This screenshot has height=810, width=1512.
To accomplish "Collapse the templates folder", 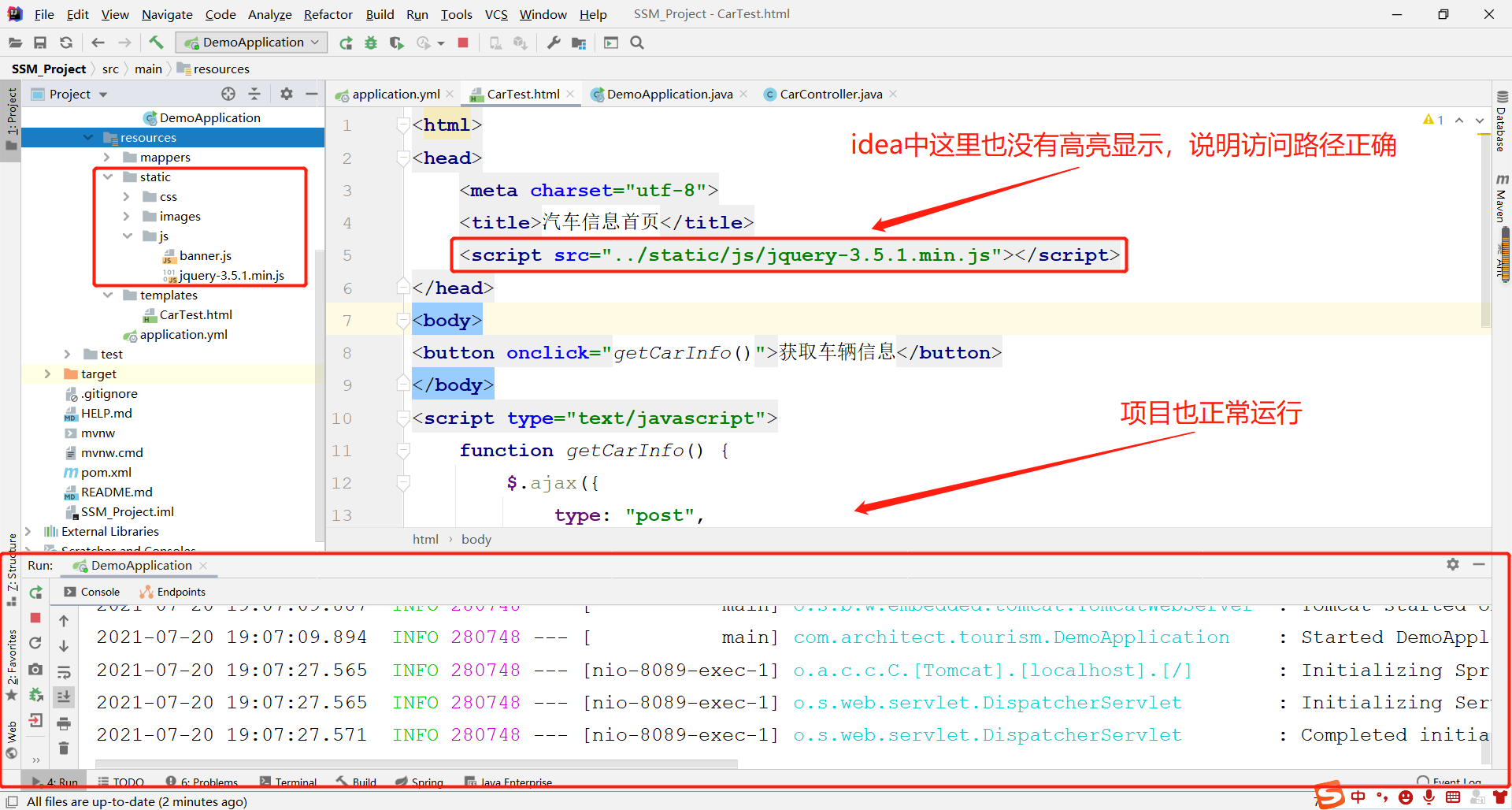I will 108,295.
